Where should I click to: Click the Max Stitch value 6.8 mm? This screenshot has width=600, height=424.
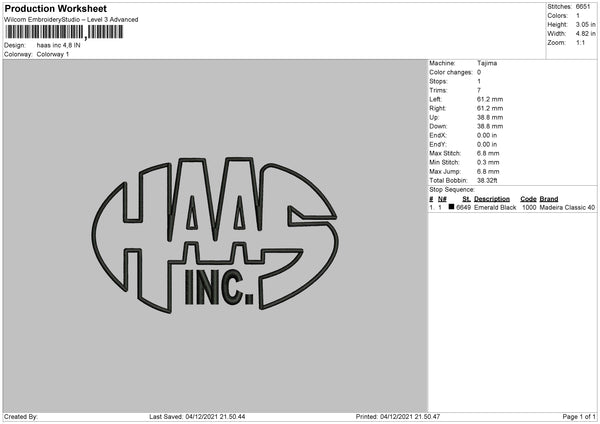click(488, 153)
